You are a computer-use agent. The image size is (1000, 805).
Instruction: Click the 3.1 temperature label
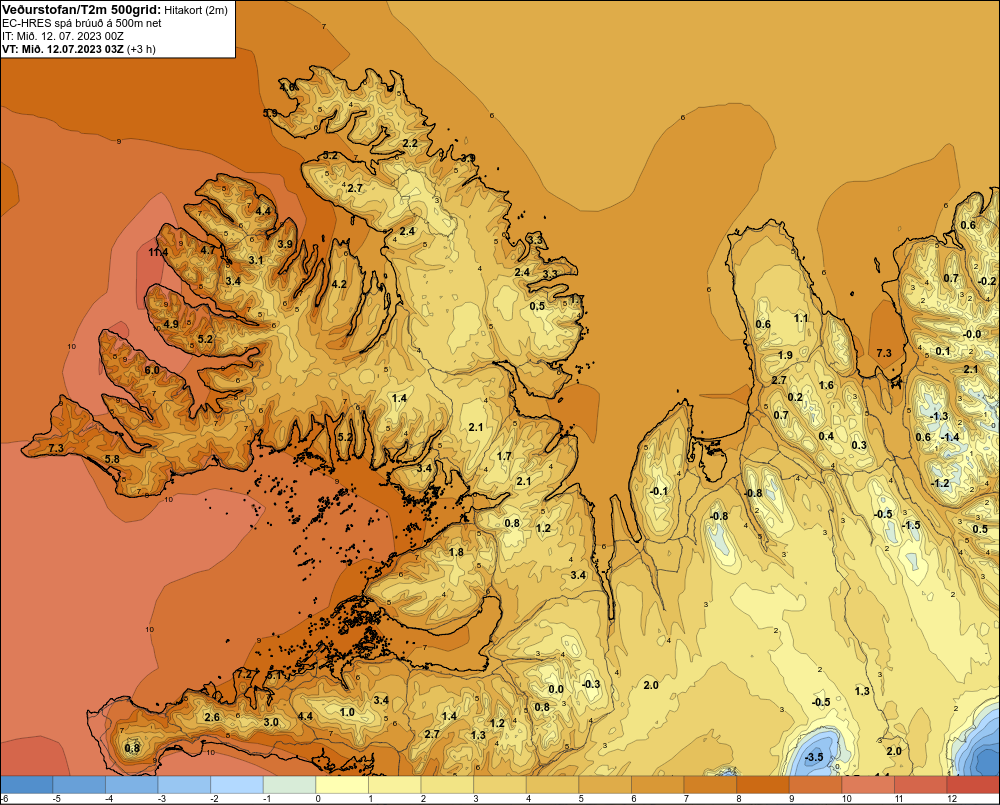point(256,260)
